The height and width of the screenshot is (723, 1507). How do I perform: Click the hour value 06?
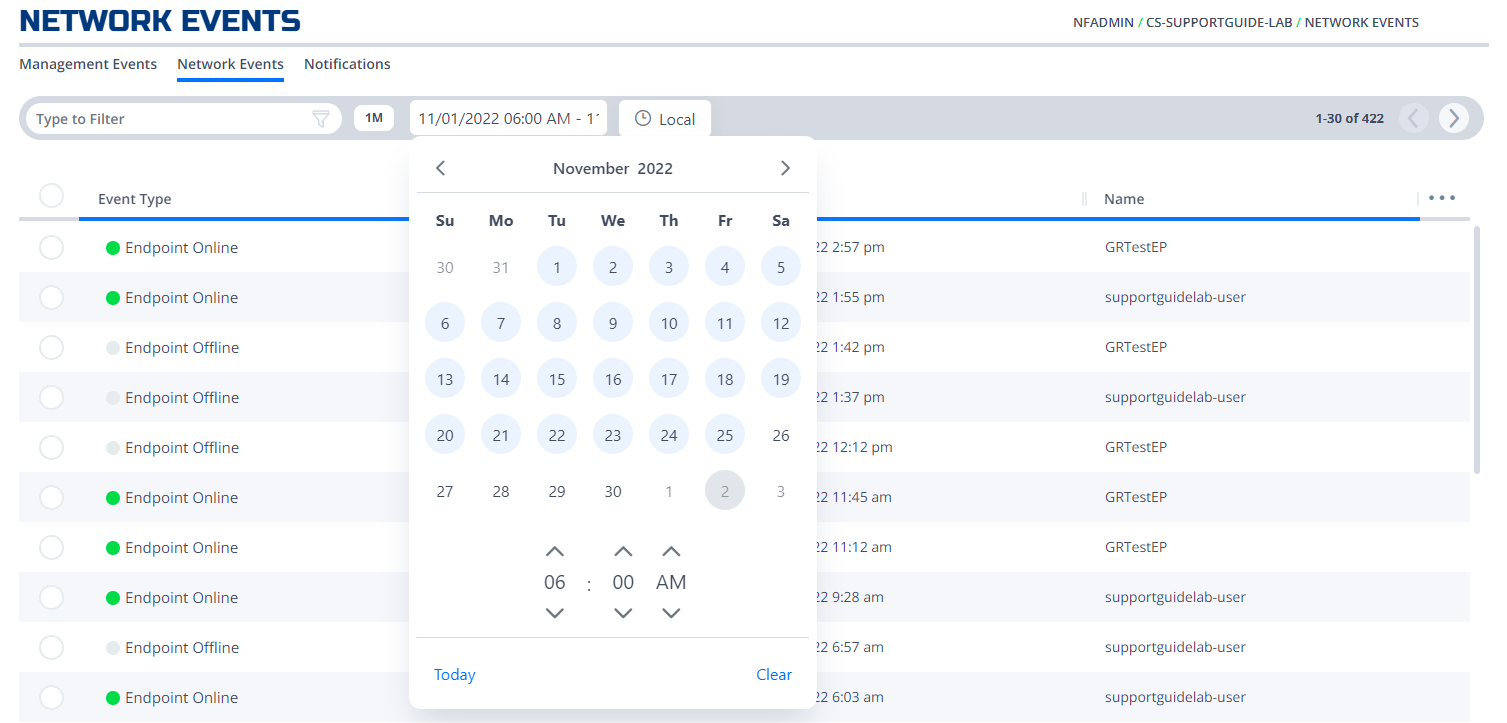(x=555, y=582)
